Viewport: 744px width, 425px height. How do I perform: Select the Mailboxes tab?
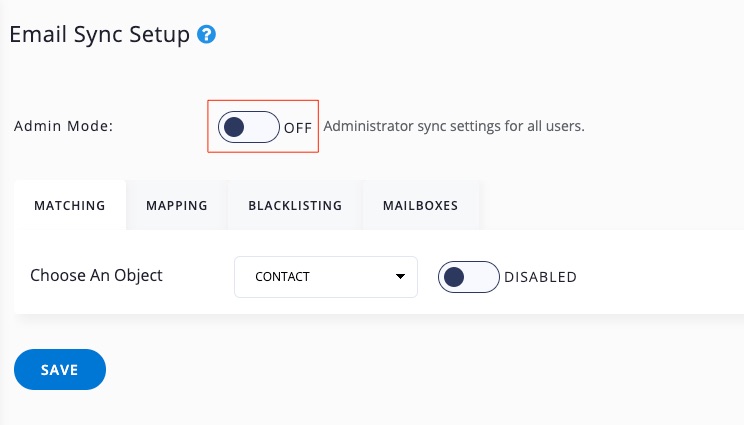420,206
